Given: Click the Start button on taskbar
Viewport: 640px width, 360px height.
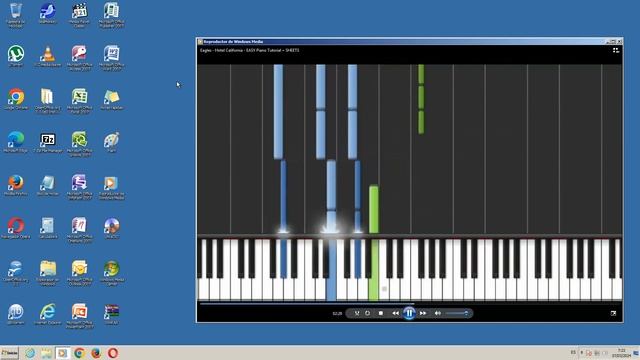Looking at the screenshot, I should click(x=9, y=353).
